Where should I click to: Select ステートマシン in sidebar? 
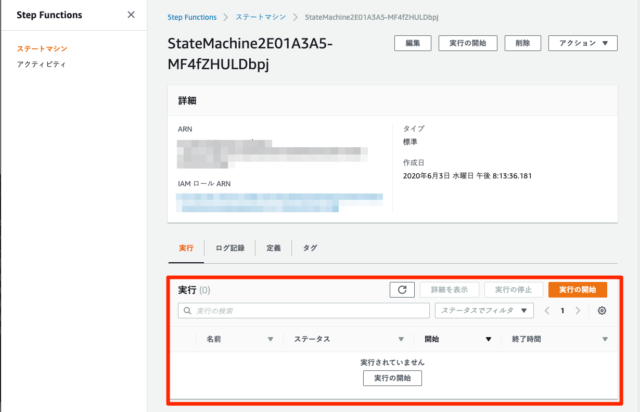(42, 49)
